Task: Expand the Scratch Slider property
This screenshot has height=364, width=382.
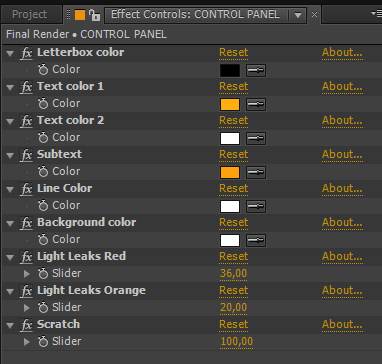Action: click(x=27, y=342)
